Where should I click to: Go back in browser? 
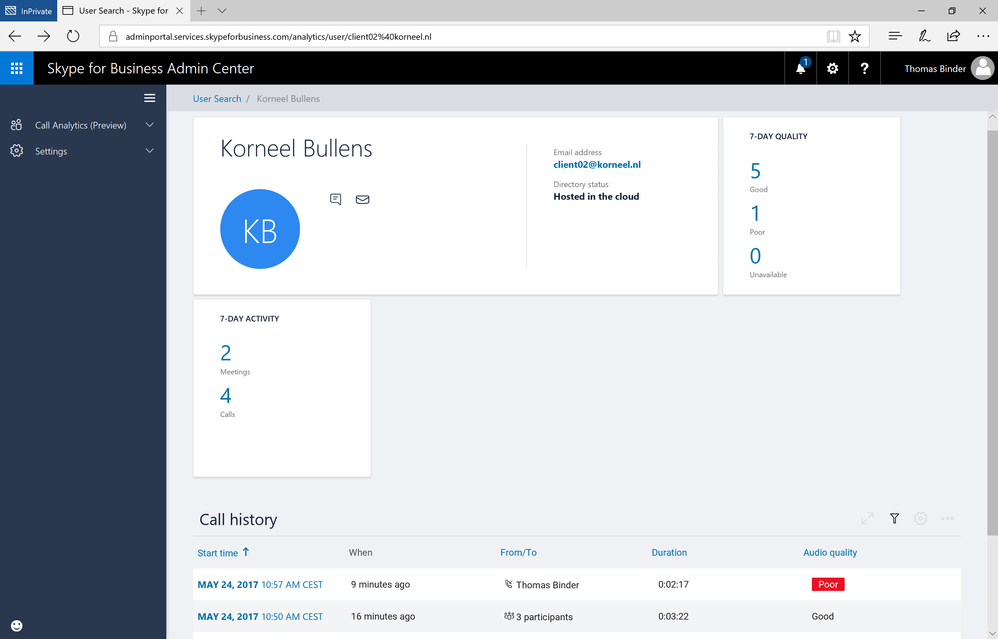point(15,36)
